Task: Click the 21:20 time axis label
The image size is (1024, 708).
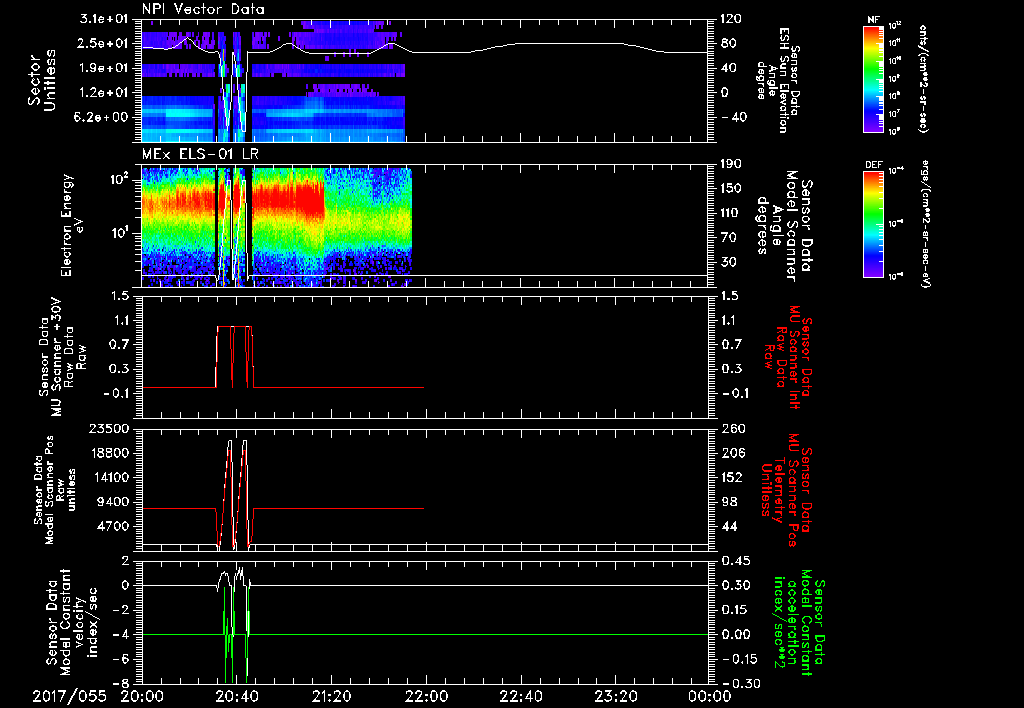Action: tap(331, 696)
